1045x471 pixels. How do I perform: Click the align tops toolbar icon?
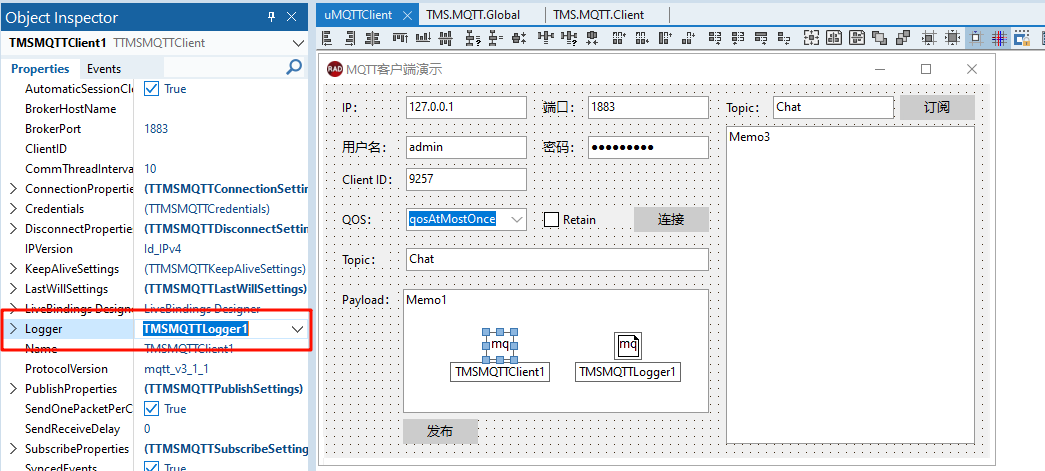[x=400, y=38]
